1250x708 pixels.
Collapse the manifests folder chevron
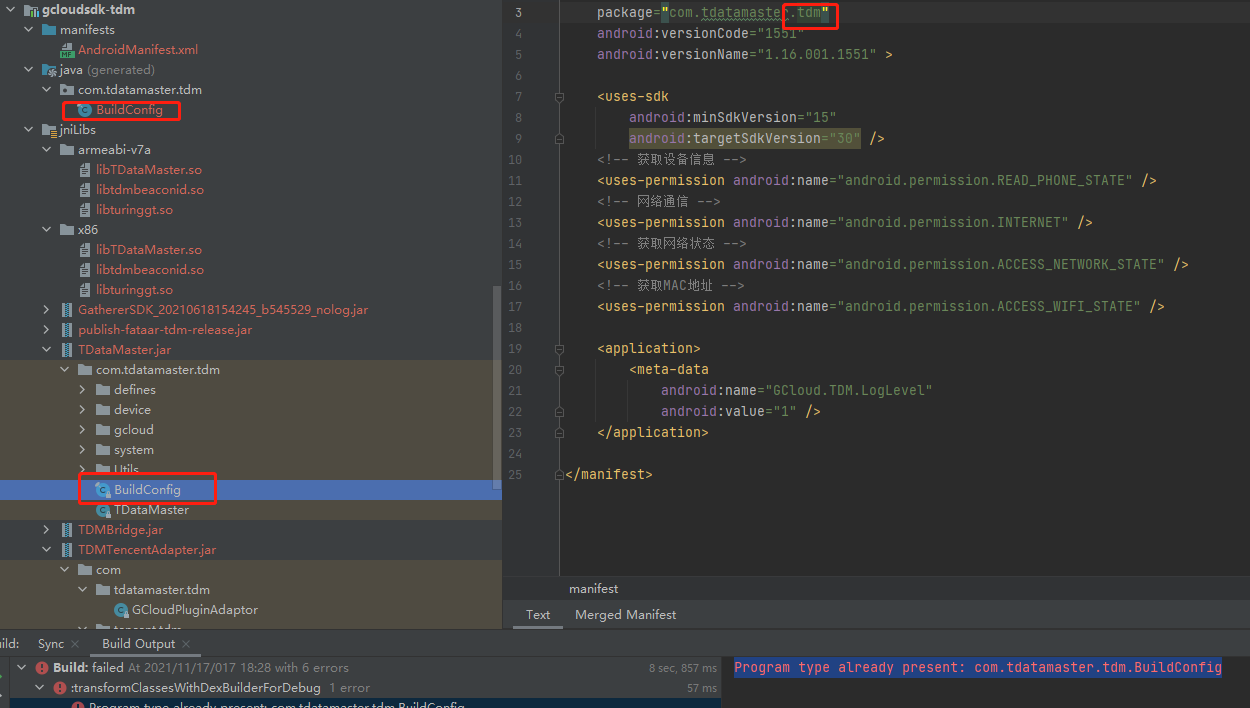pyautogui.click(x=29, y=30)
